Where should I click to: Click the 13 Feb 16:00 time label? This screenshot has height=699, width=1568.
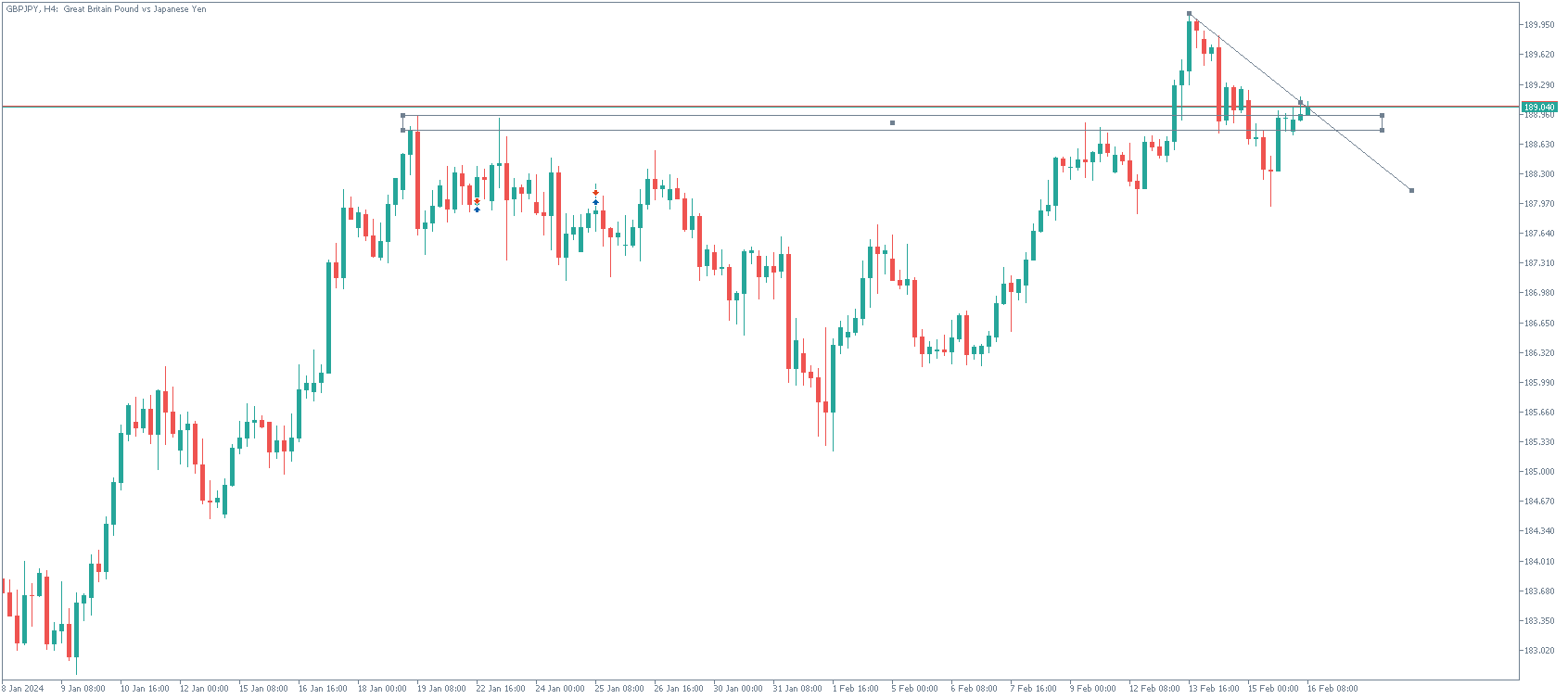(x=1214, y=689)
